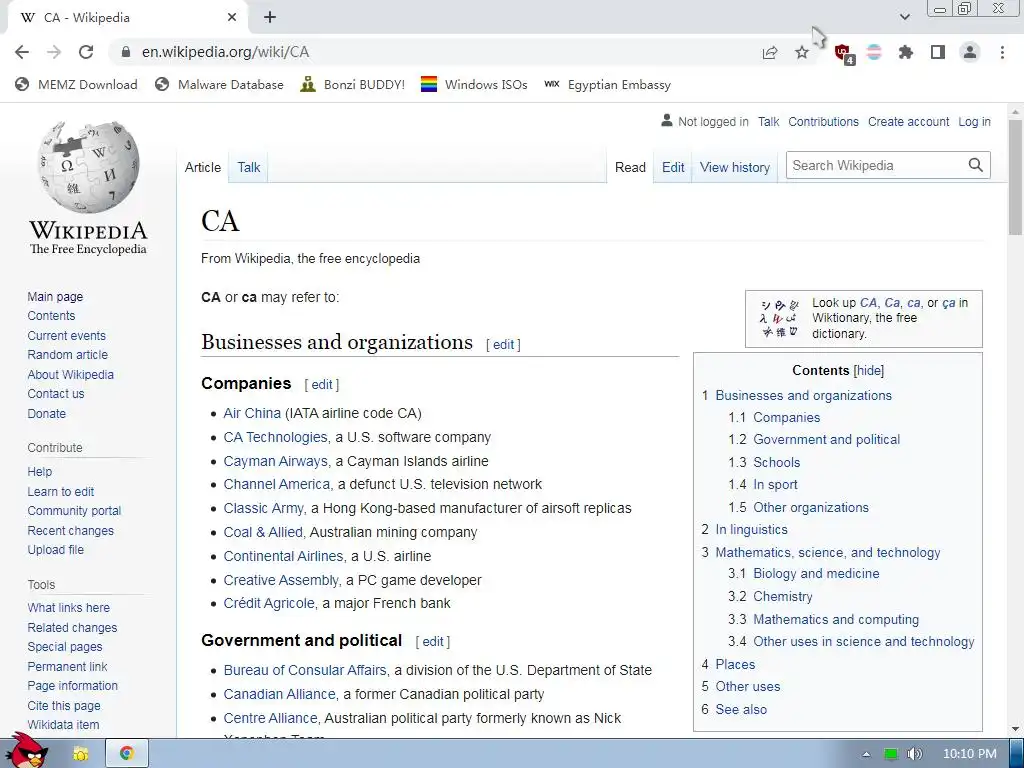1024x768 pixels.
Task: View site information lock icon
Action: coord(126,52)
